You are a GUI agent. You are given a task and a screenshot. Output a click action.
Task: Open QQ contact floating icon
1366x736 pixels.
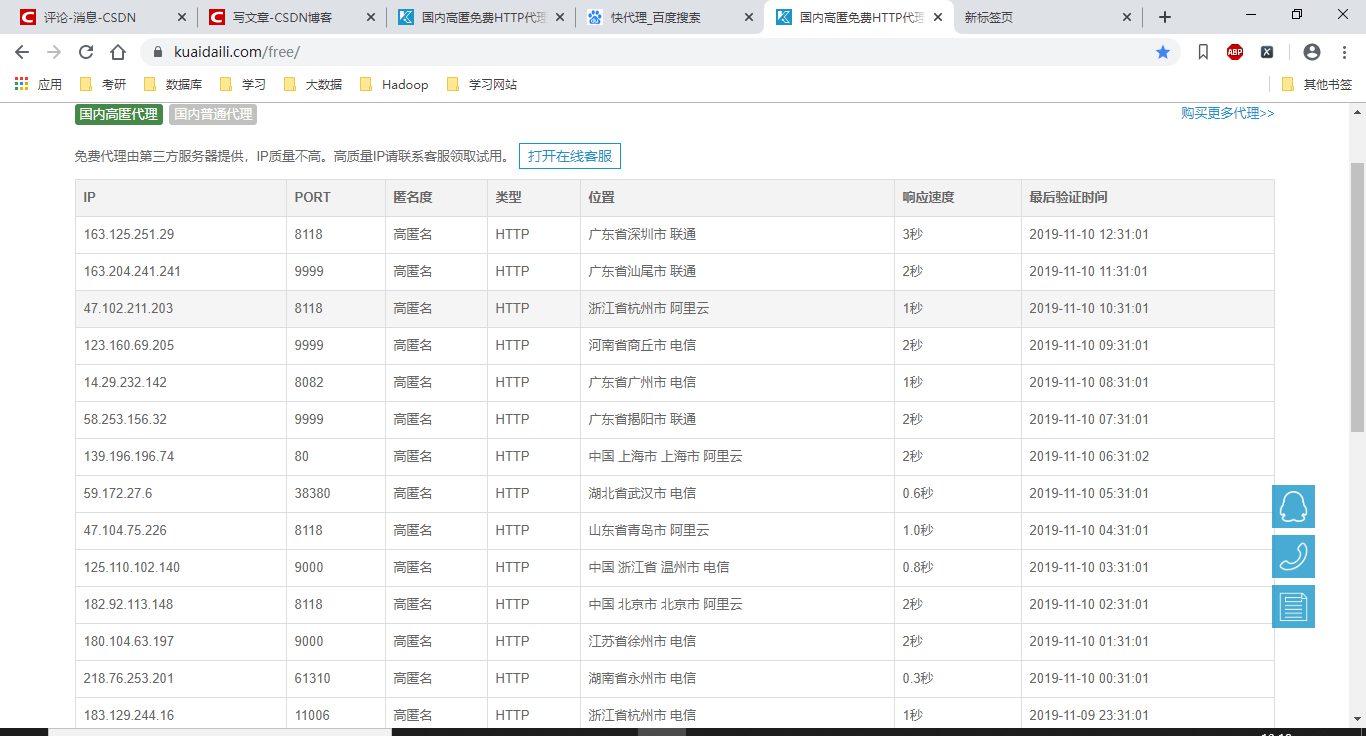point(1293,506)
